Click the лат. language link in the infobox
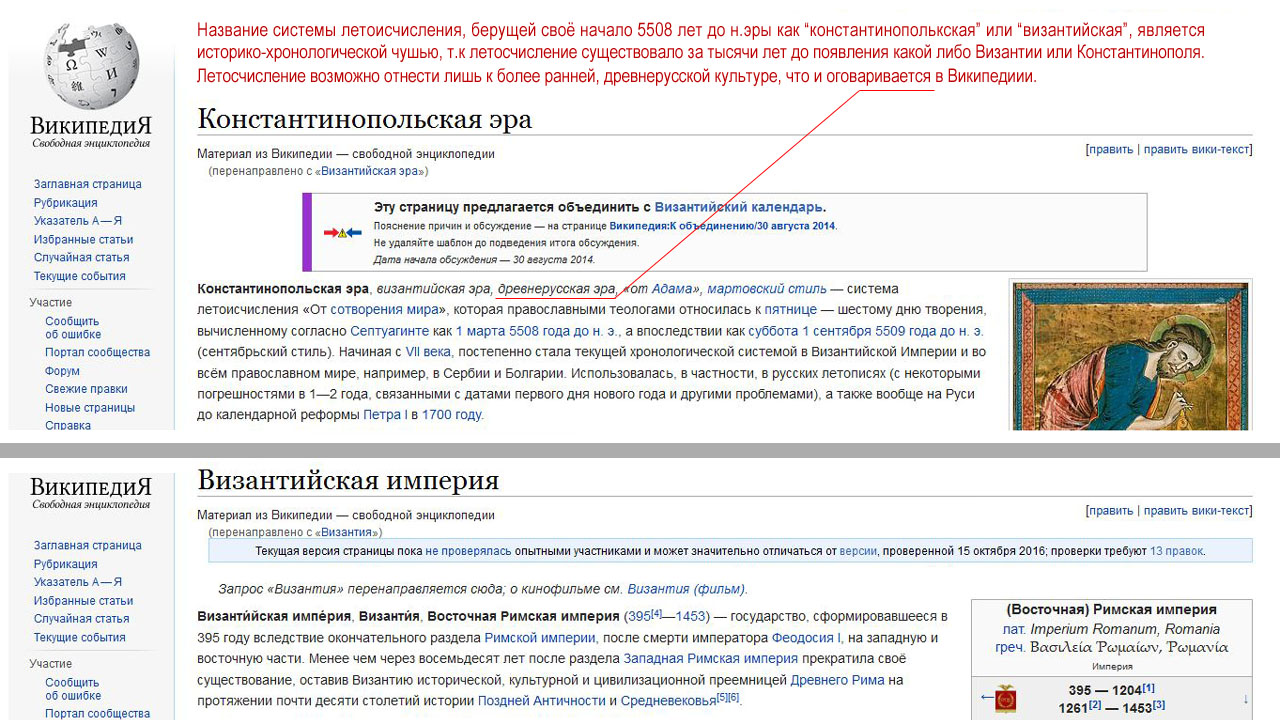Screen dimensions: 1280x720 pos(1014,630)
